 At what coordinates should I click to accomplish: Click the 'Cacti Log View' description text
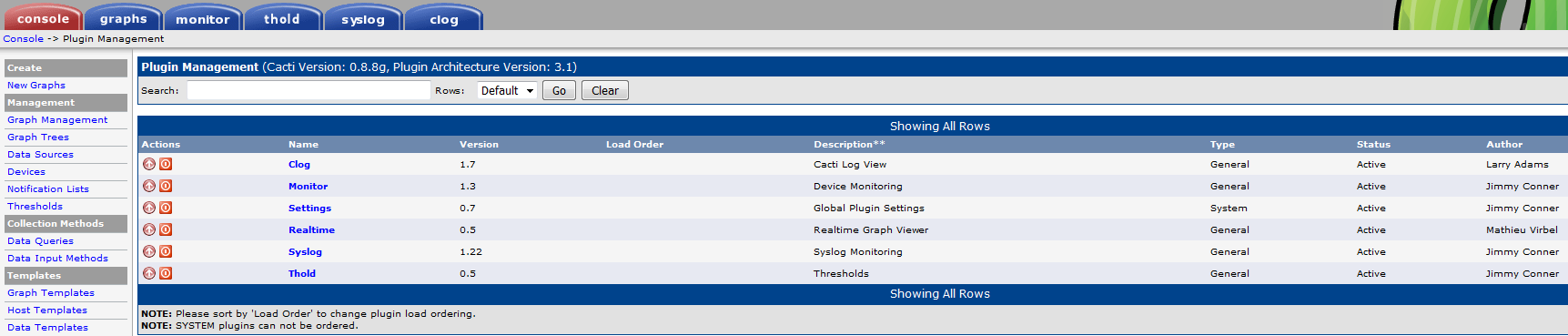tap(850, 164)
